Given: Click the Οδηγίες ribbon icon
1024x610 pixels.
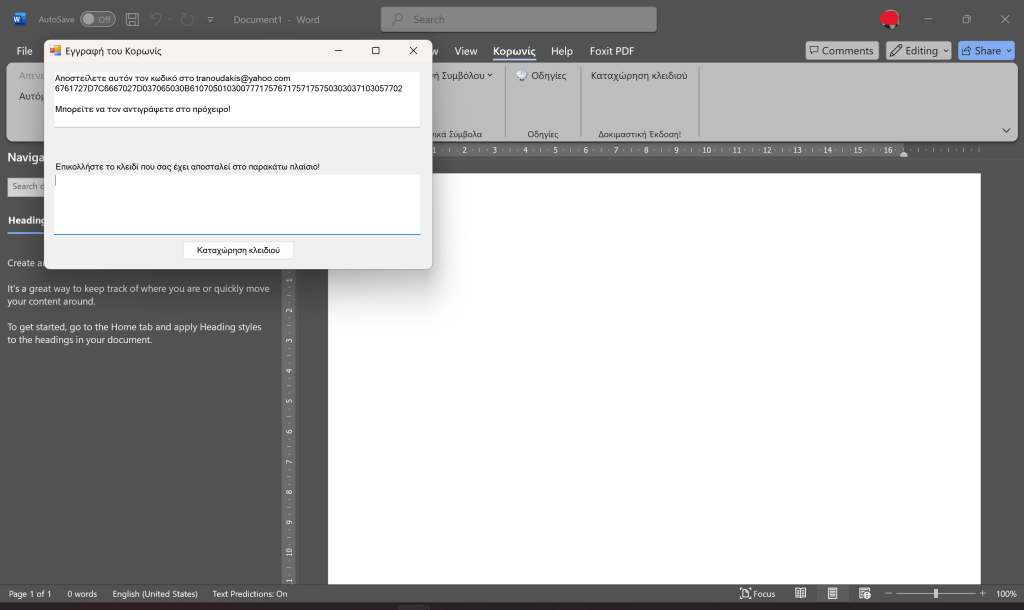Looking at the screenshot, I should click(x=541, y=76).
